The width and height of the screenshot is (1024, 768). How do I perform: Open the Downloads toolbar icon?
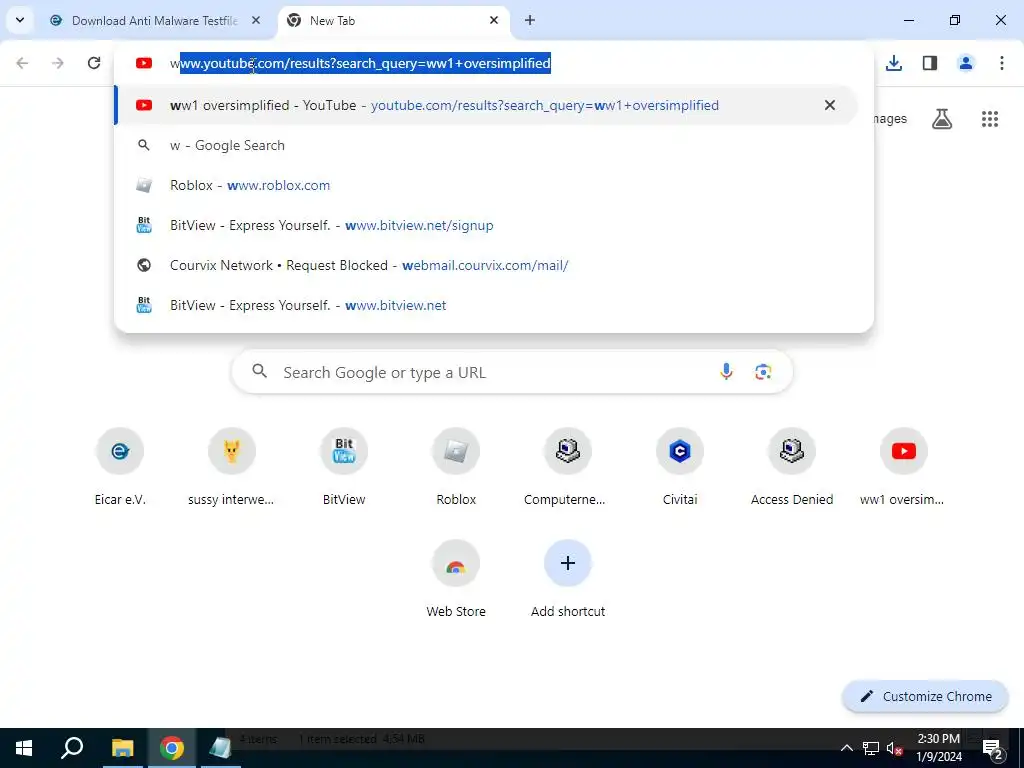click(x=894, y=63)
